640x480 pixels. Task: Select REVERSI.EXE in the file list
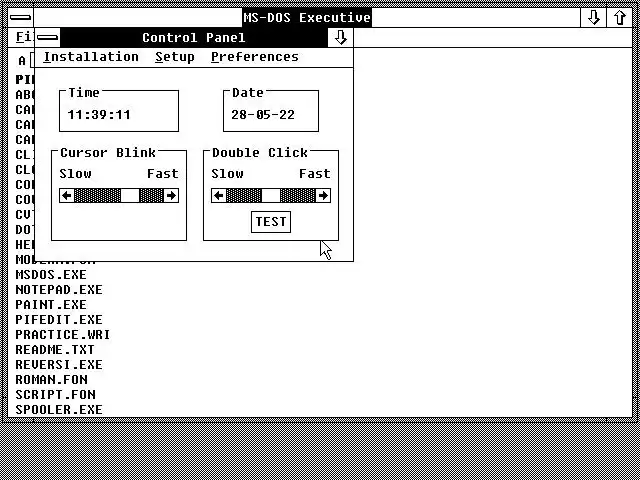tap(59, 364)
